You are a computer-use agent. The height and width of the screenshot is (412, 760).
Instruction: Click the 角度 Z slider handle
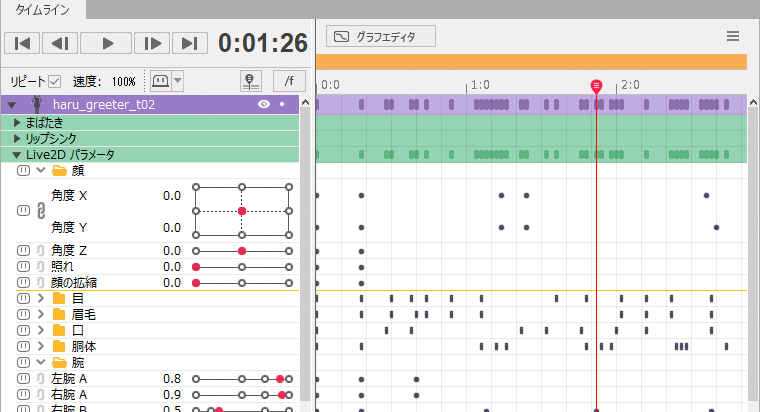pyautogui.click(x=242, y=251)
